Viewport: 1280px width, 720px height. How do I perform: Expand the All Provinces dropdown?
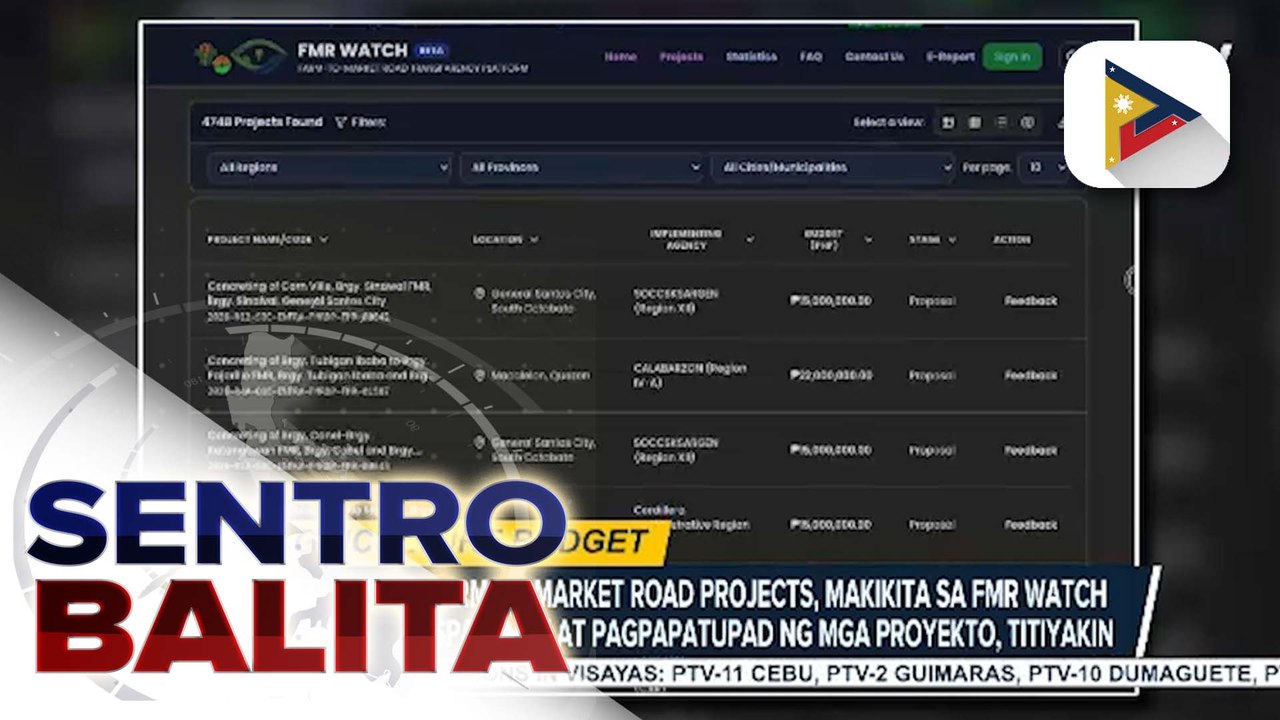point(582,168)
